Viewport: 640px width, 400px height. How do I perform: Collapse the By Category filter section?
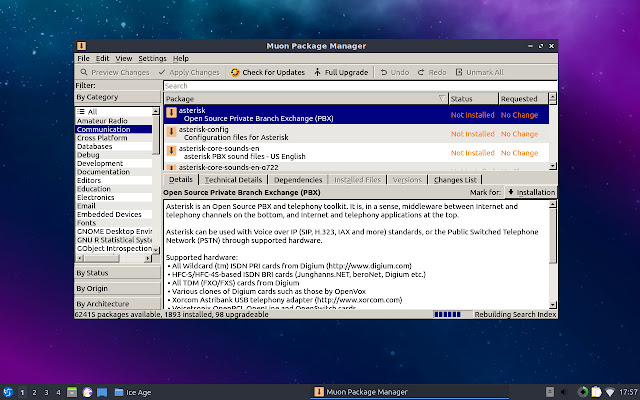pyautogui.click(x=118, y=97)
